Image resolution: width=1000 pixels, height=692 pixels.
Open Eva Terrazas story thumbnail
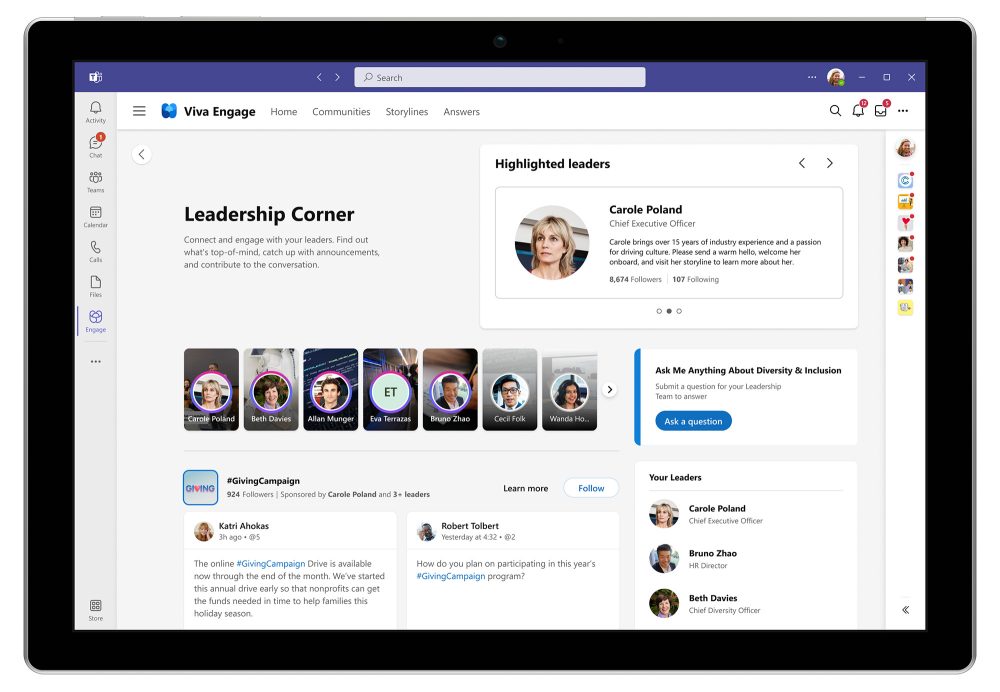click(390, 389)
